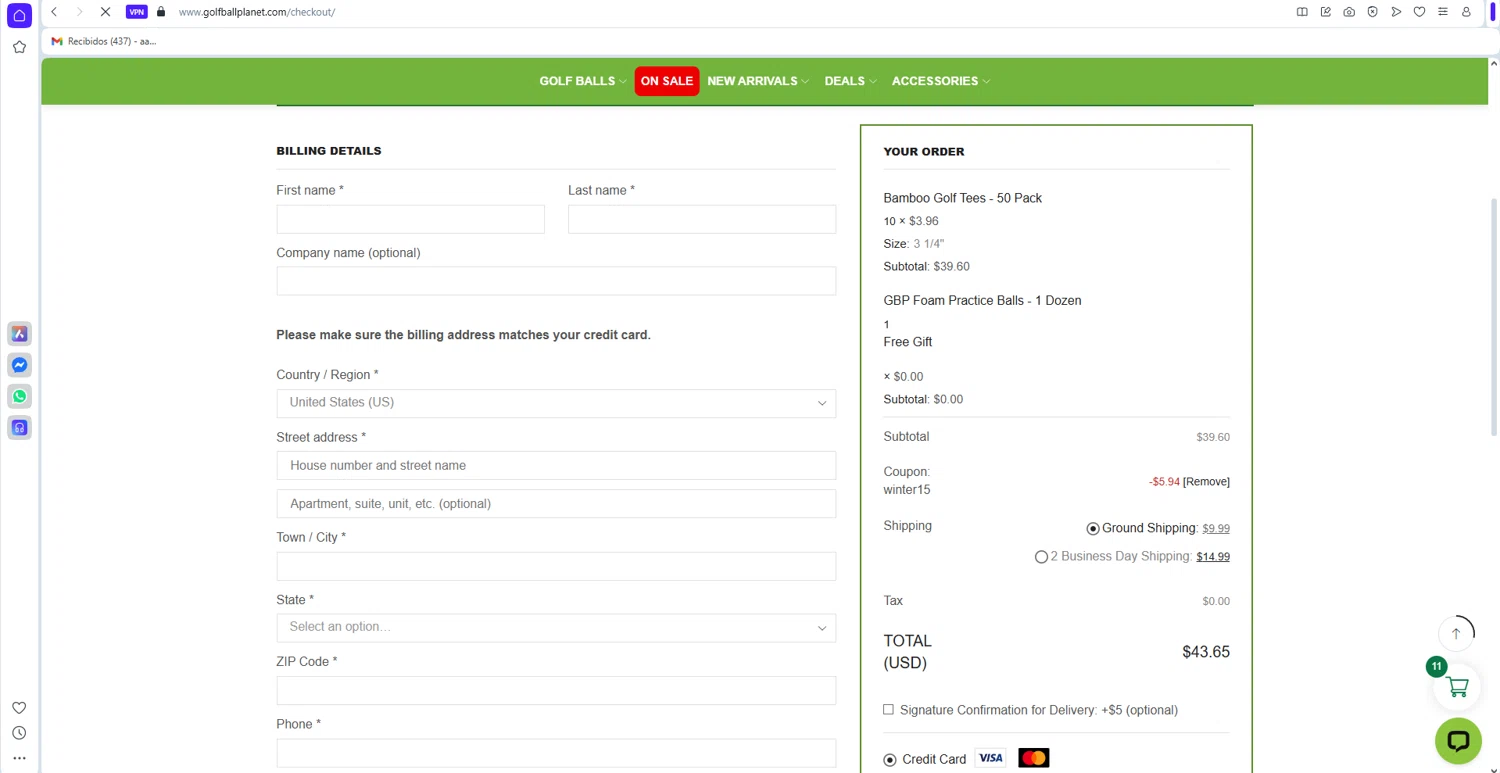Viewport: 1500px width, 773px height.
Task: Open the Opera profile account icon
Action: (1467, 12)
